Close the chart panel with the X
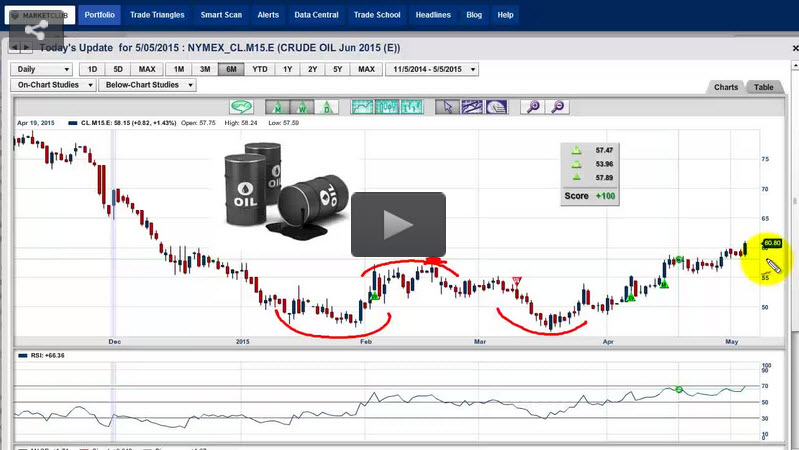799x450 pixels. [795, 48]
